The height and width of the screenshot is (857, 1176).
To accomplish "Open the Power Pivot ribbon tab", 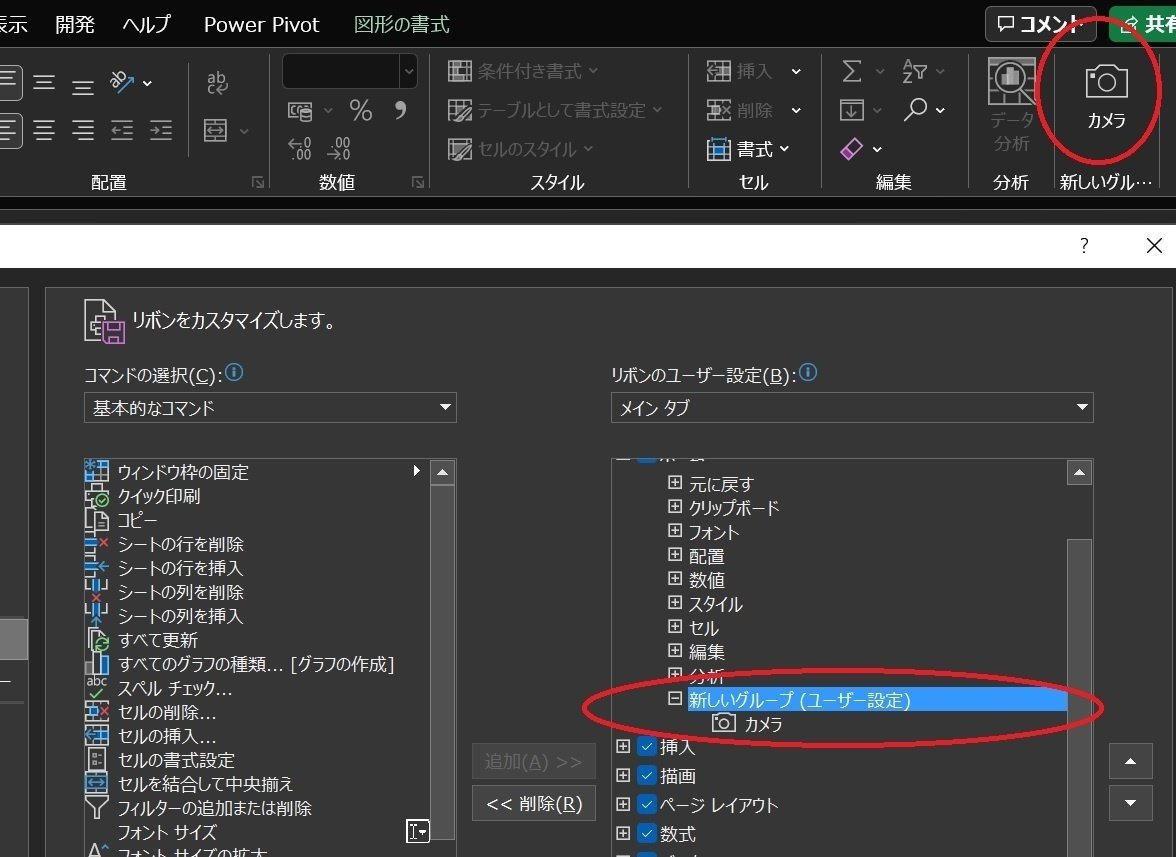I will point(262,24).
